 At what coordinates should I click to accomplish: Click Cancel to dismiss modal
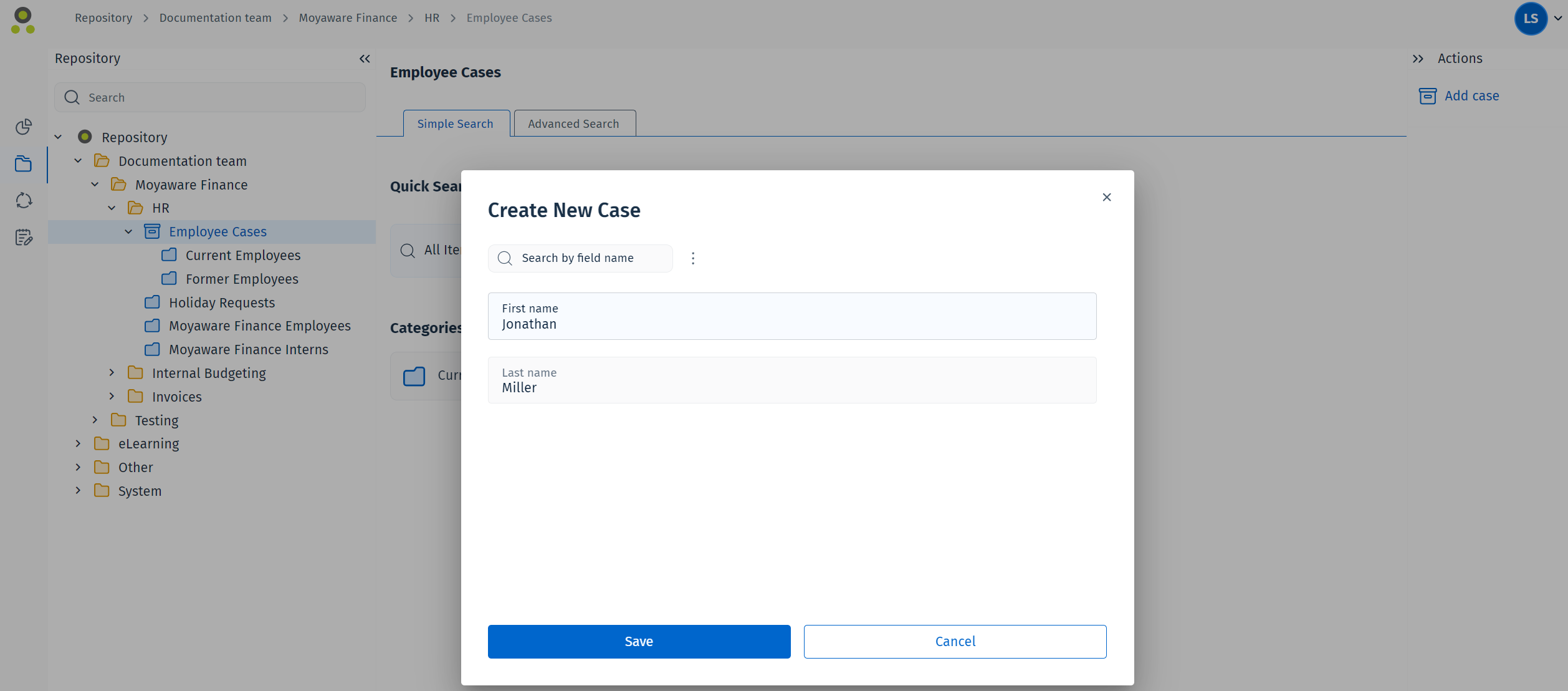pos(955,641)
